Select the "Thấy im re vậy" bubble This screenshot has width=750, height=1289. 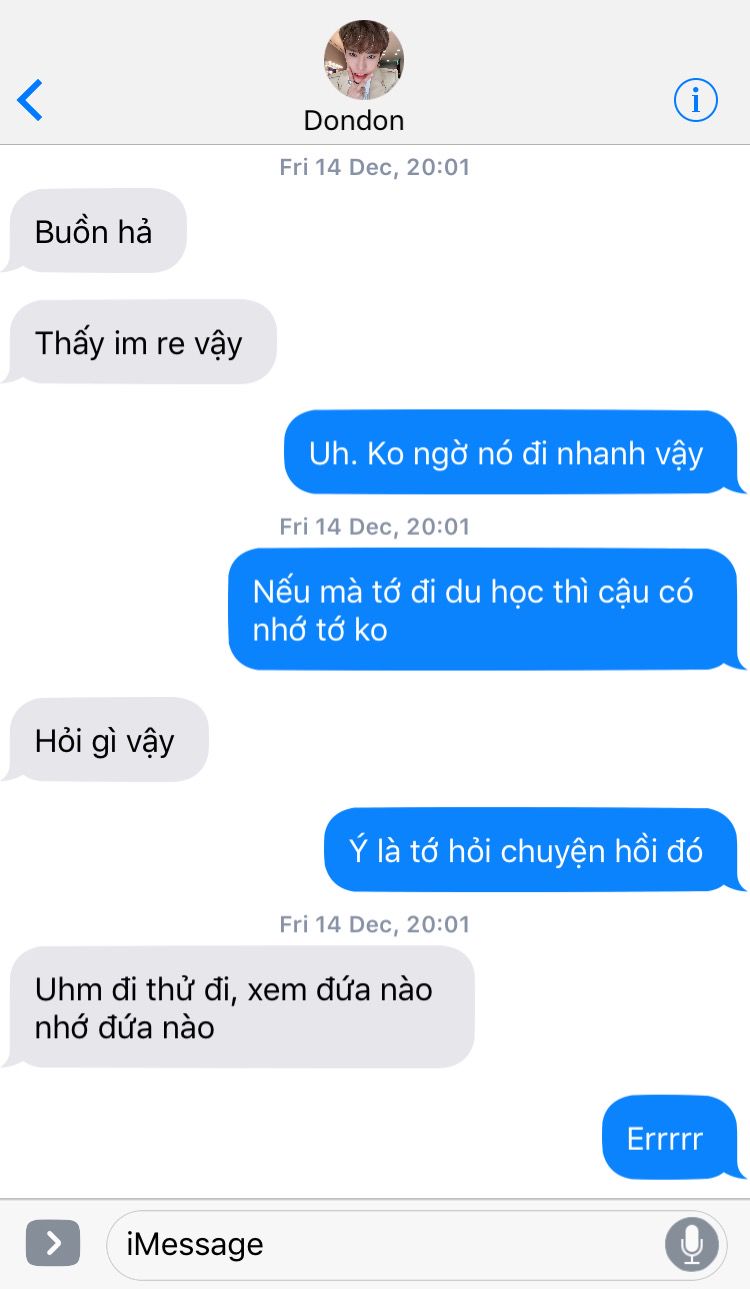tap(140, 342)
